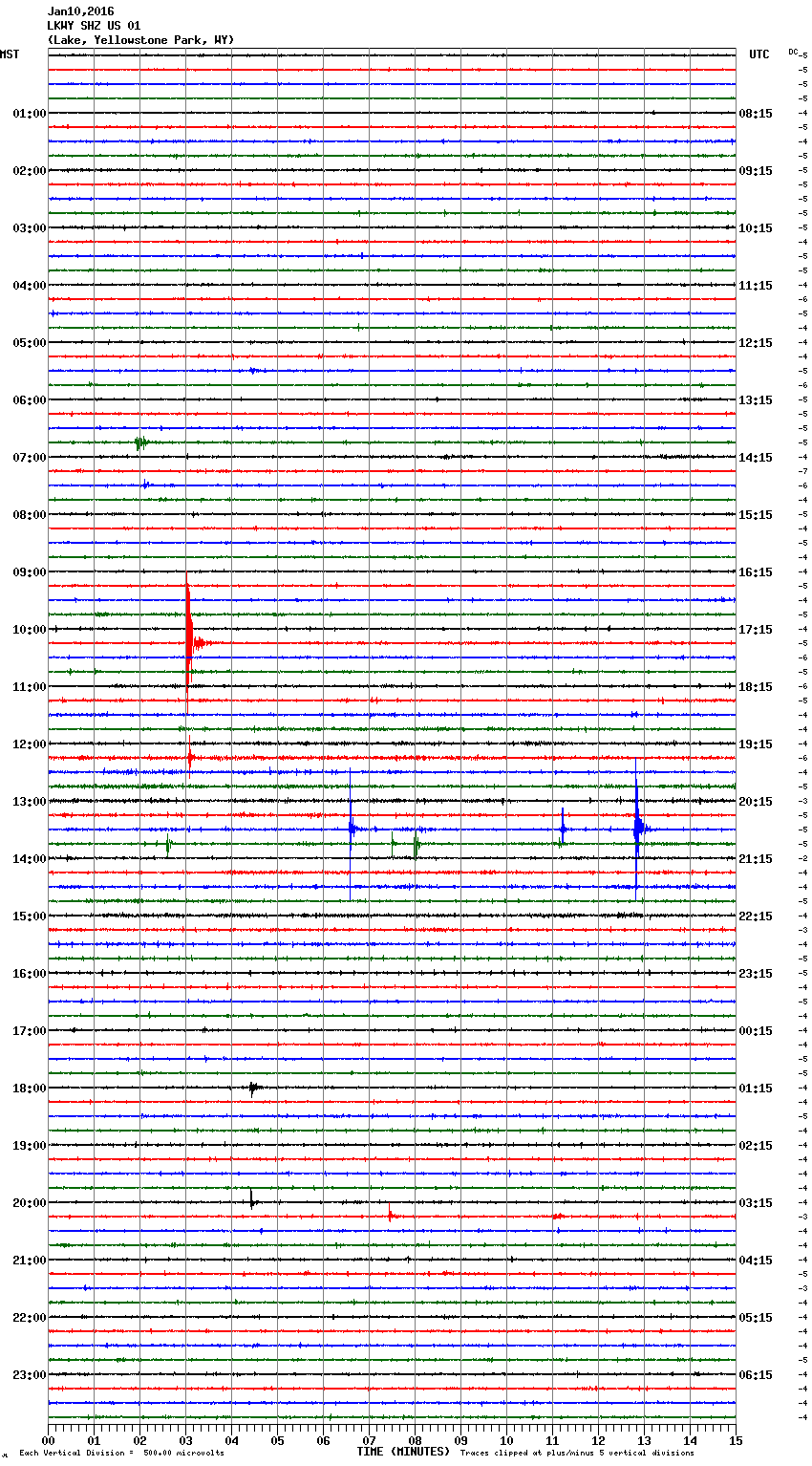Screen dimensions: 812x1466
Task: Click the 00 minute axis tick label
Action: [x=49, y=1441]
